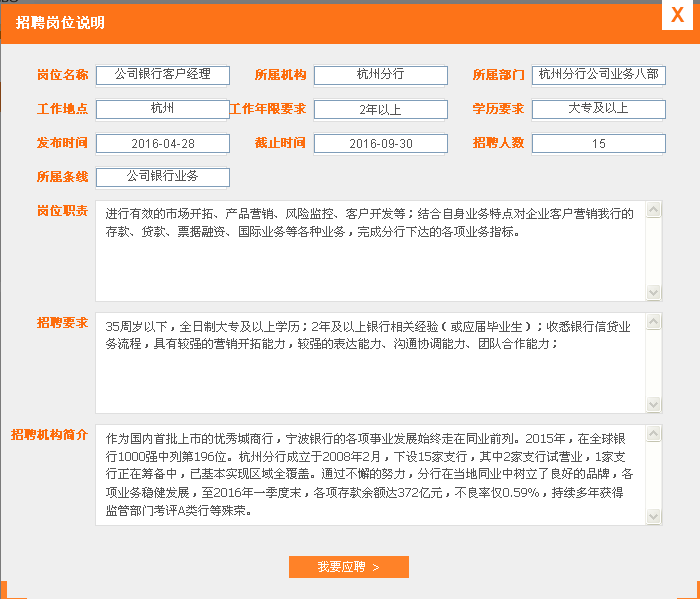Click the 岗位名称 field showing 公司银行客户经理

point(163,75)
